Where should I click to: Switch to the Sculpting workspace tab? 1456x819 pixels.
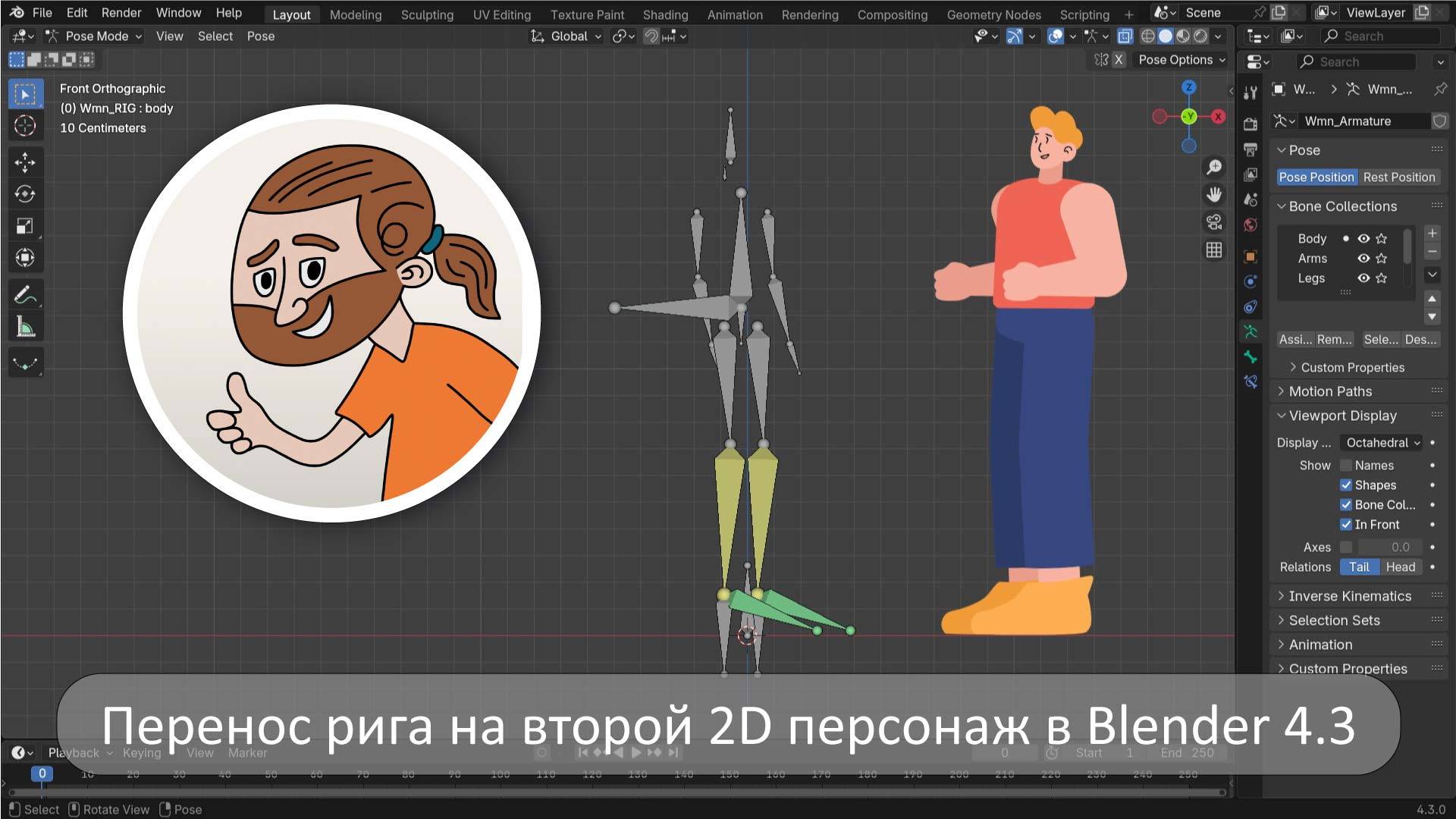coord(427,14)
